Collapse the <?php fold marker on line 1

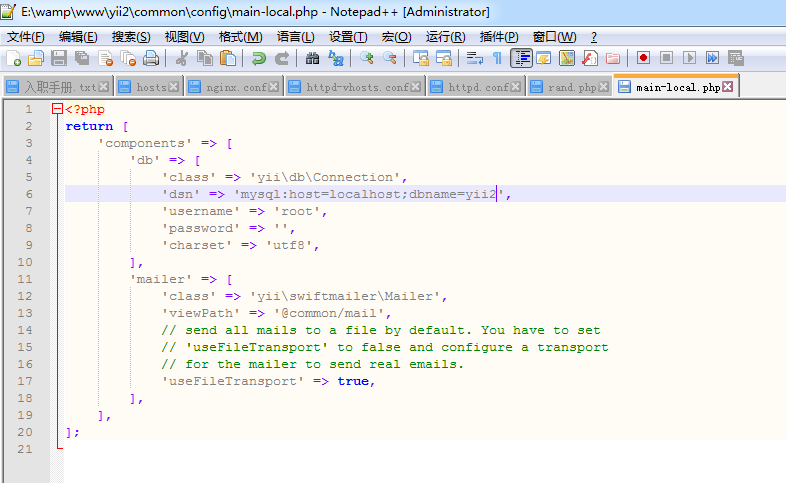pos(57,109)
